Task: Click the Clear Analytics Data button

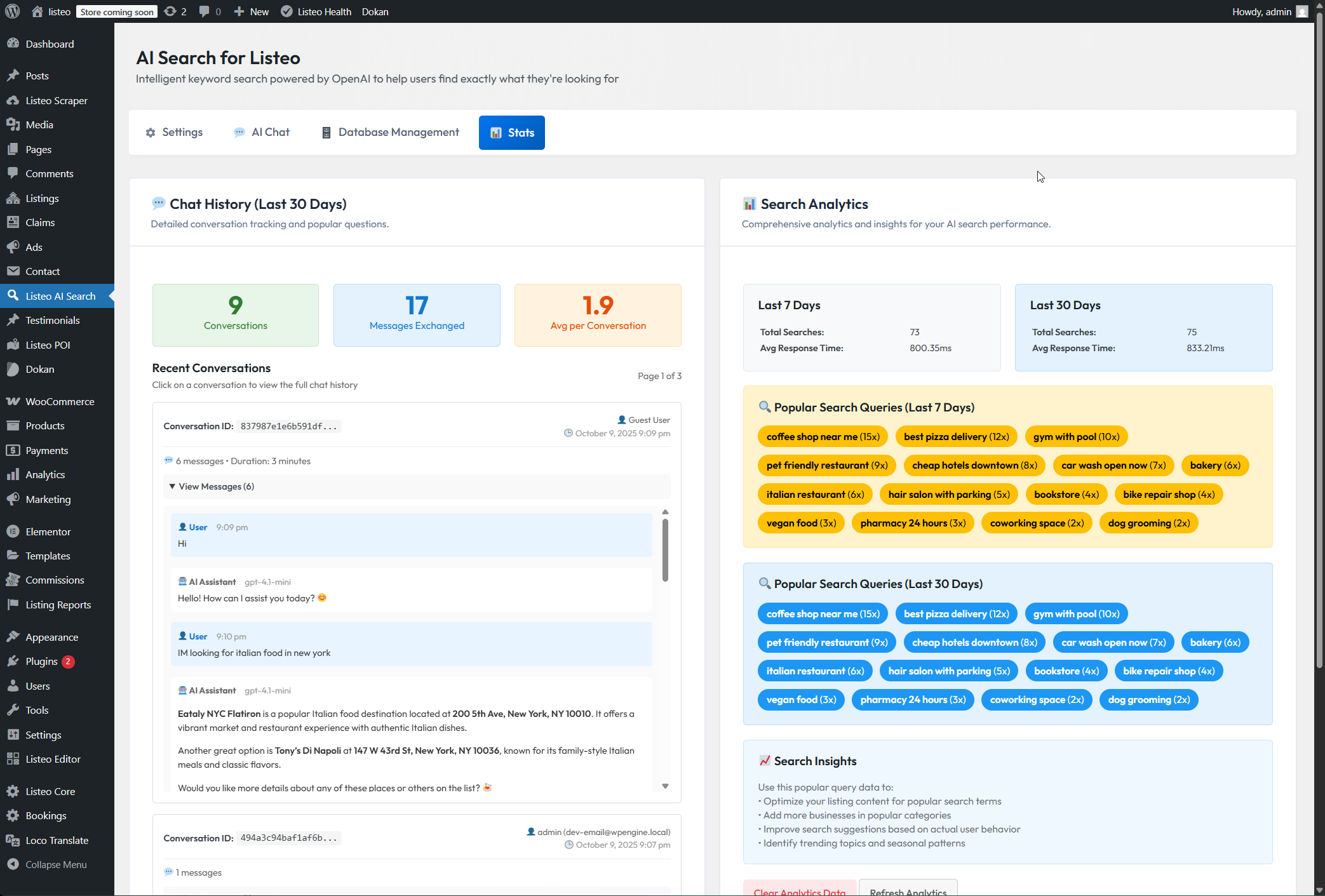Action: (799, 890)
